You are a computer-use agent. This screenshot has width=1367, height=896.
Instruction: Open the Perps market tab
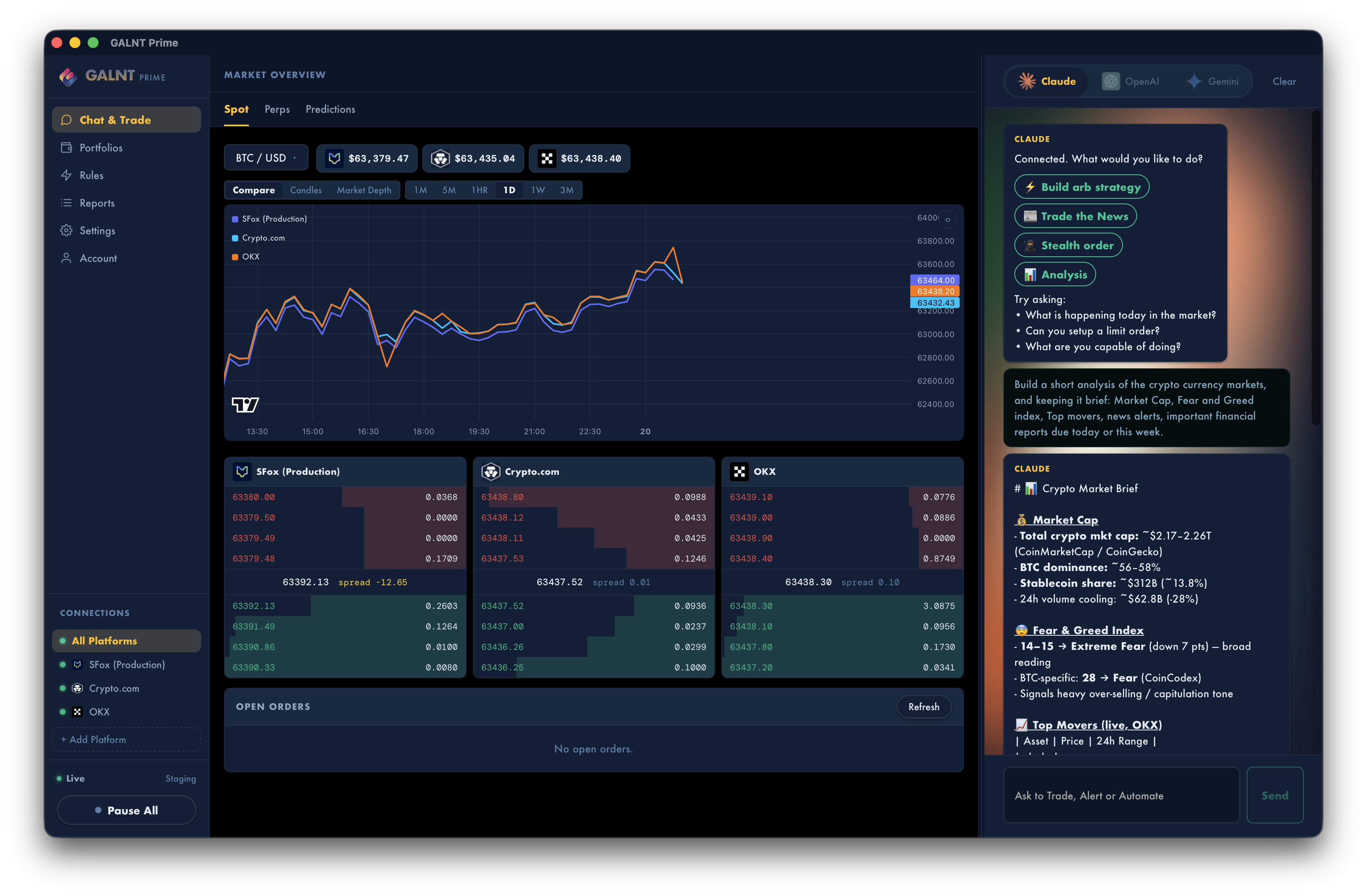coord(277,109)
